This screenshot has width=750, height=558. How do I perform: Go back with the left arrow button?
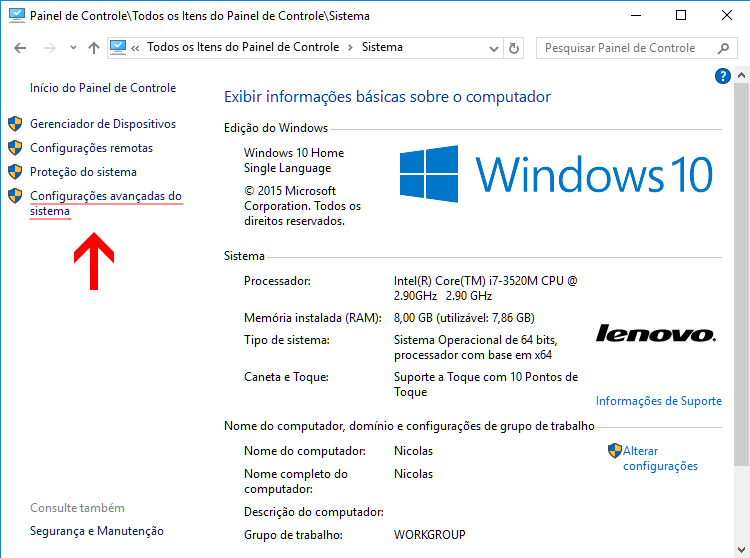coord(20,48)
